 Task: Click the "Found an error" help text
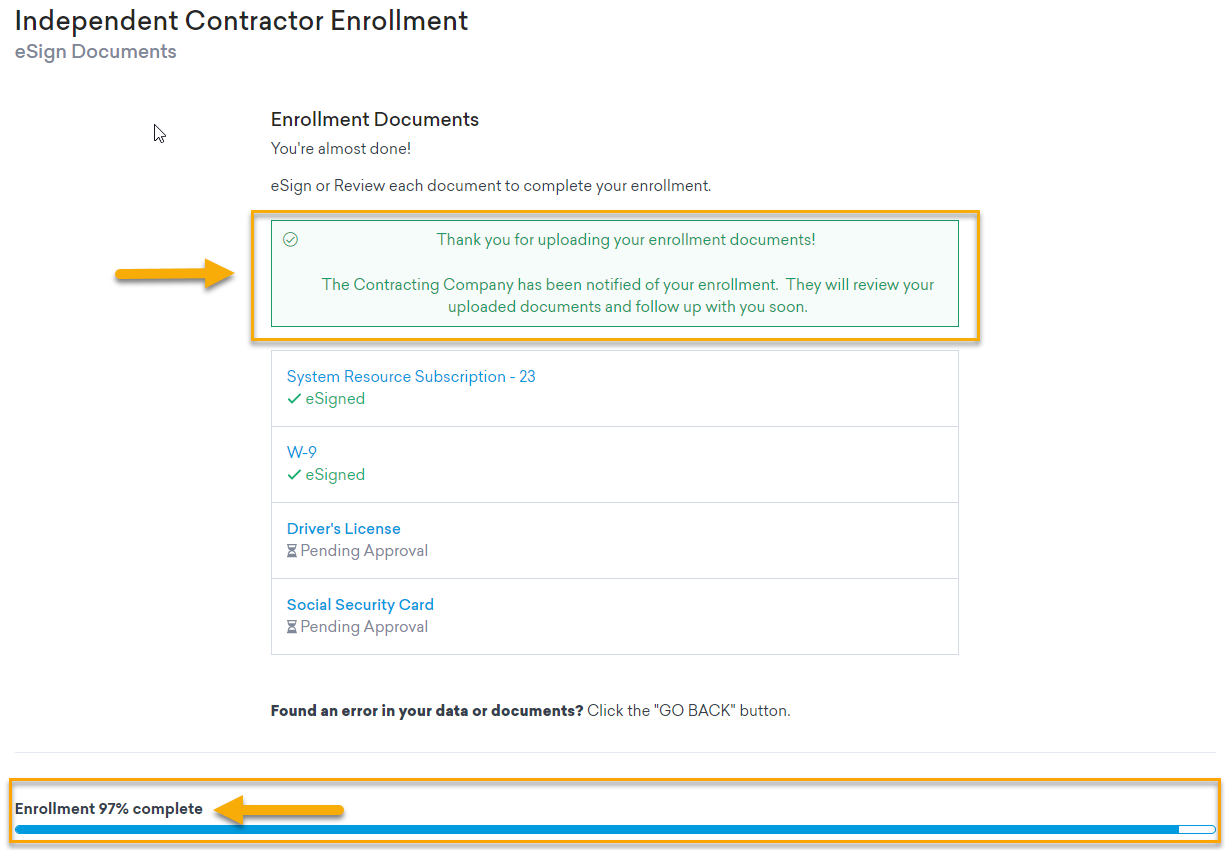530,711
